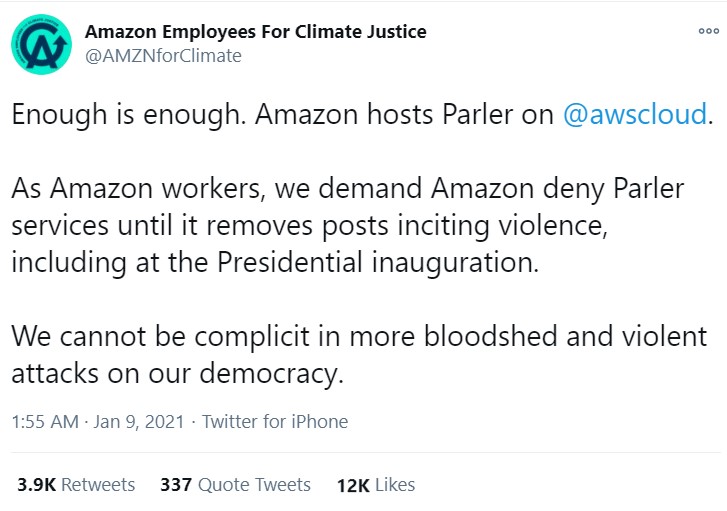Follow the @awscloud mention link
727x511 pixels.
(635, 114)
